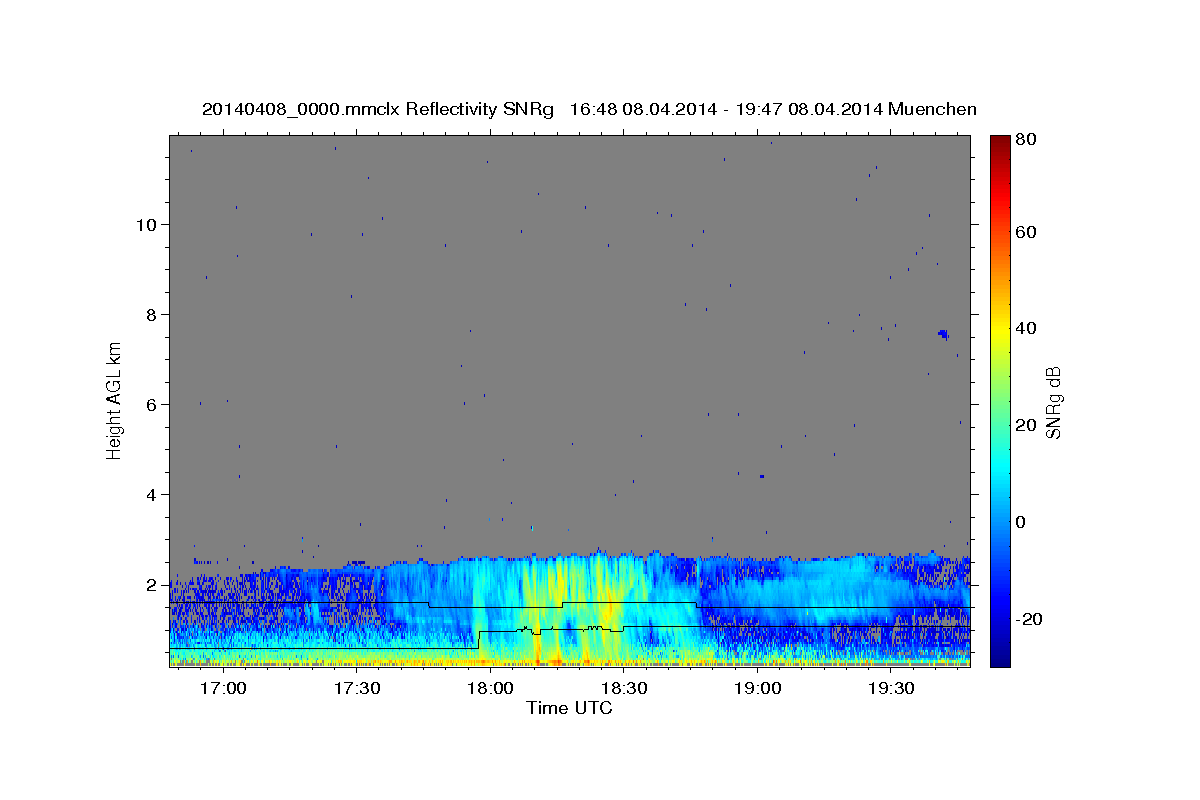The width and height of the screenshot is (1200, 800).
Task: Click the 'SNRg dB' colorbar label
Action: coord(1053,403)
